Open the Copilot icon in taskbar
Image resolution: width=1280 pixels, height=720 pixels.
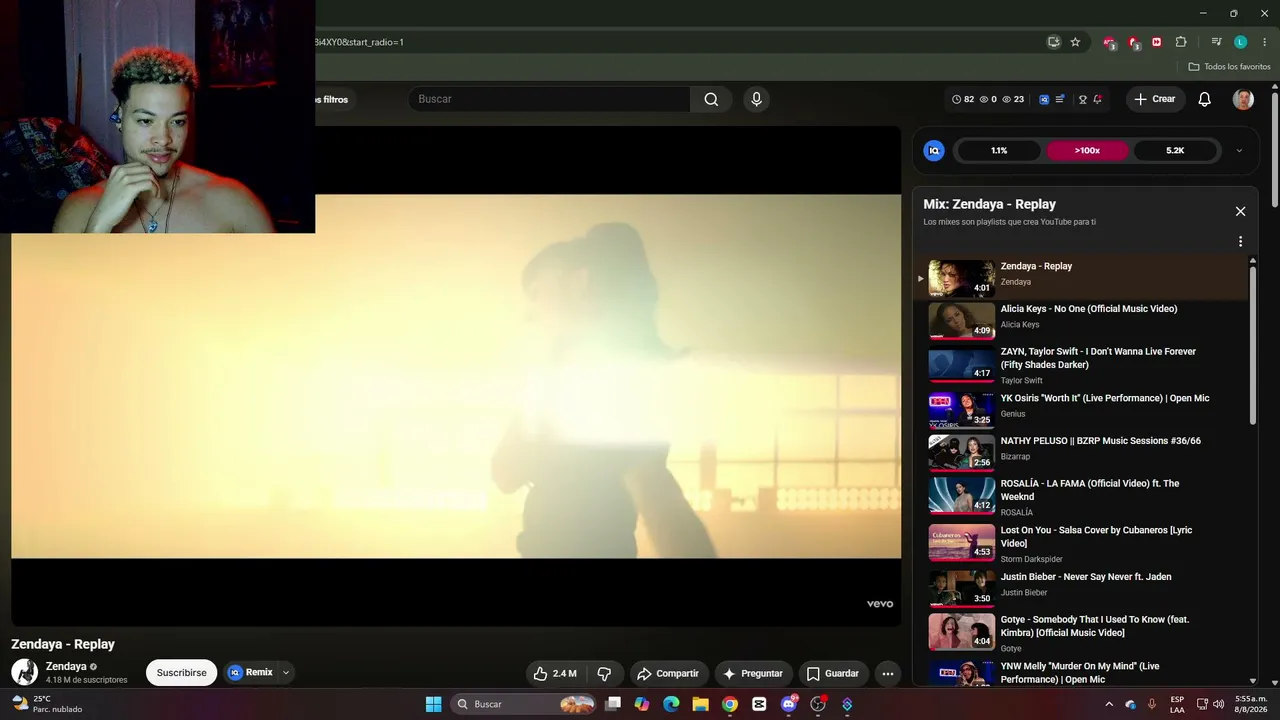pos(642,704)
